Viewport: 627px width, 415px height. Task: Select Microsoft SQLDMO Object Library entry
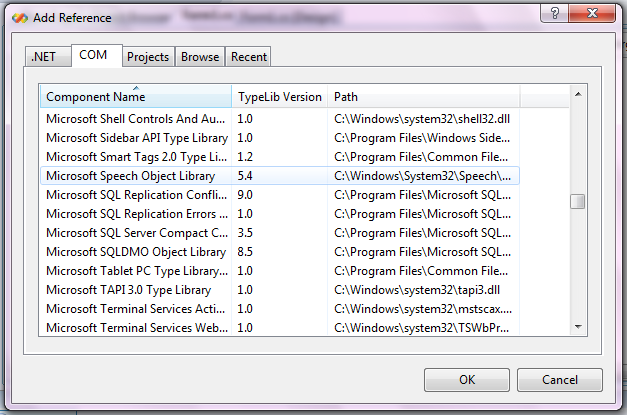(136, 251)
